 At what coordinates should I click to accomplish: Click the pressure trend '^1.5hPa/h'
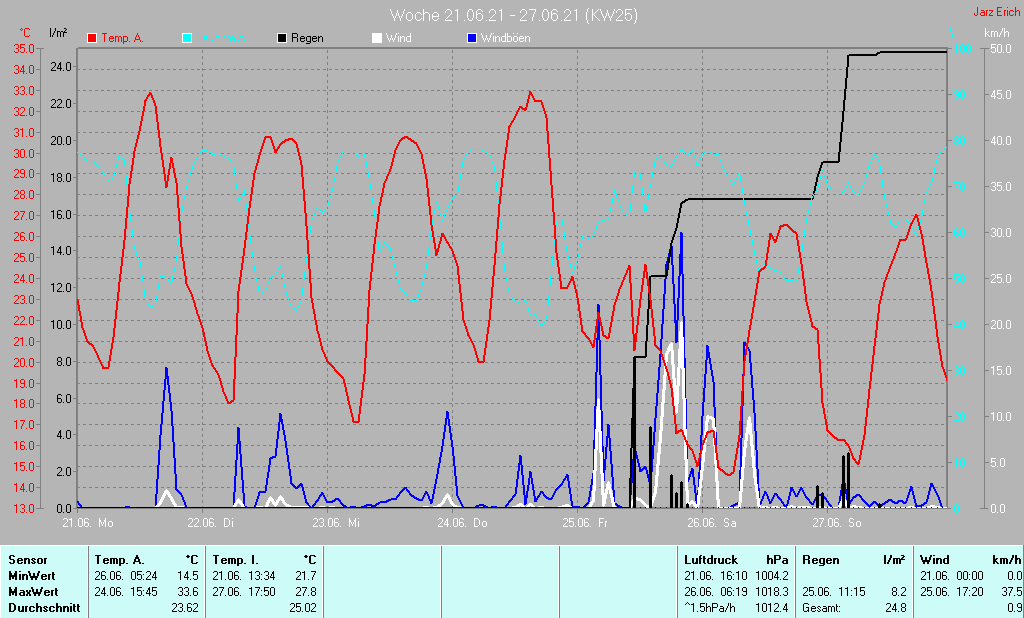pyautogui.click(x=709, y=608)
